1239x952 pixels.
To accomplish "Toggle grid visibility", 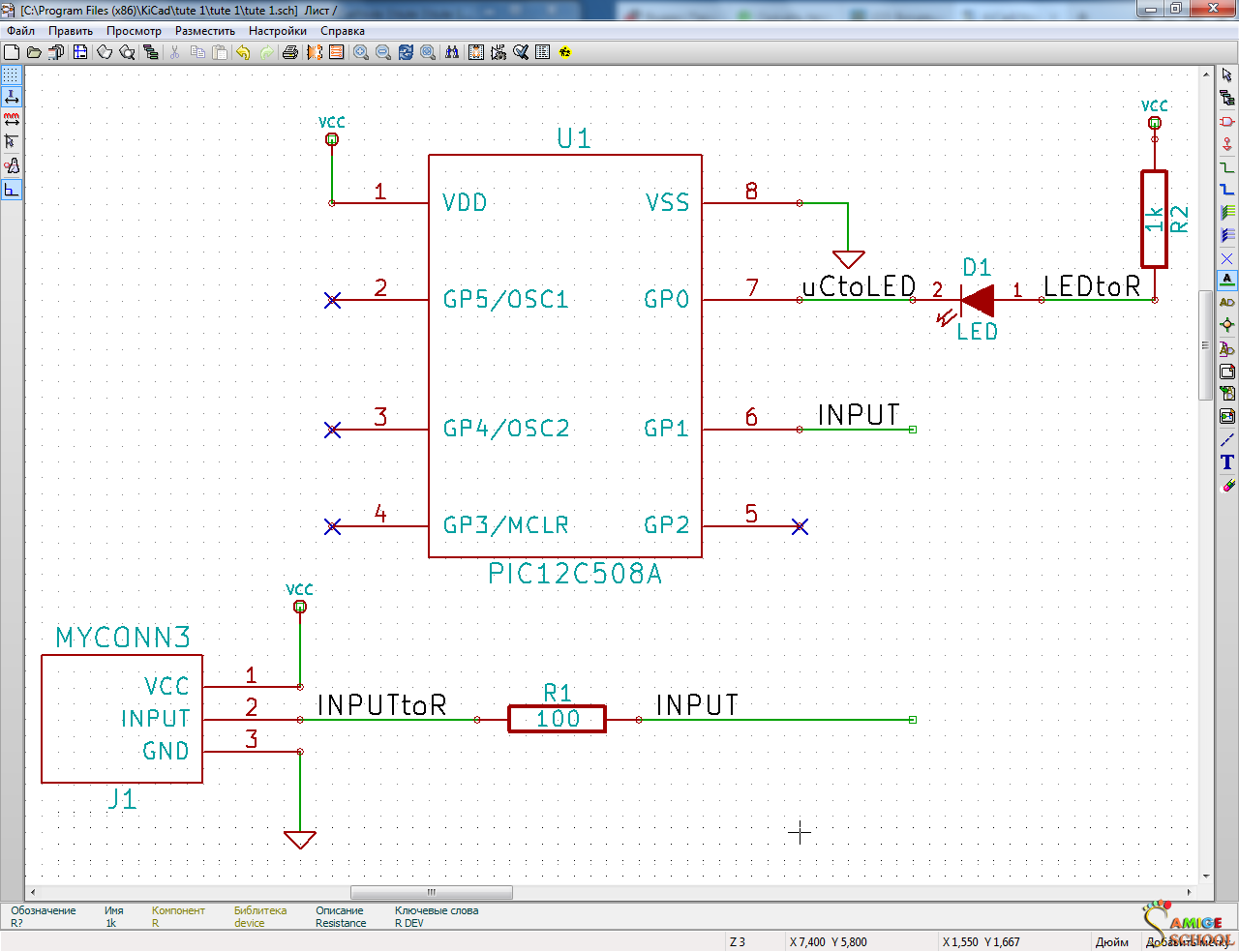I will point(12,74).
